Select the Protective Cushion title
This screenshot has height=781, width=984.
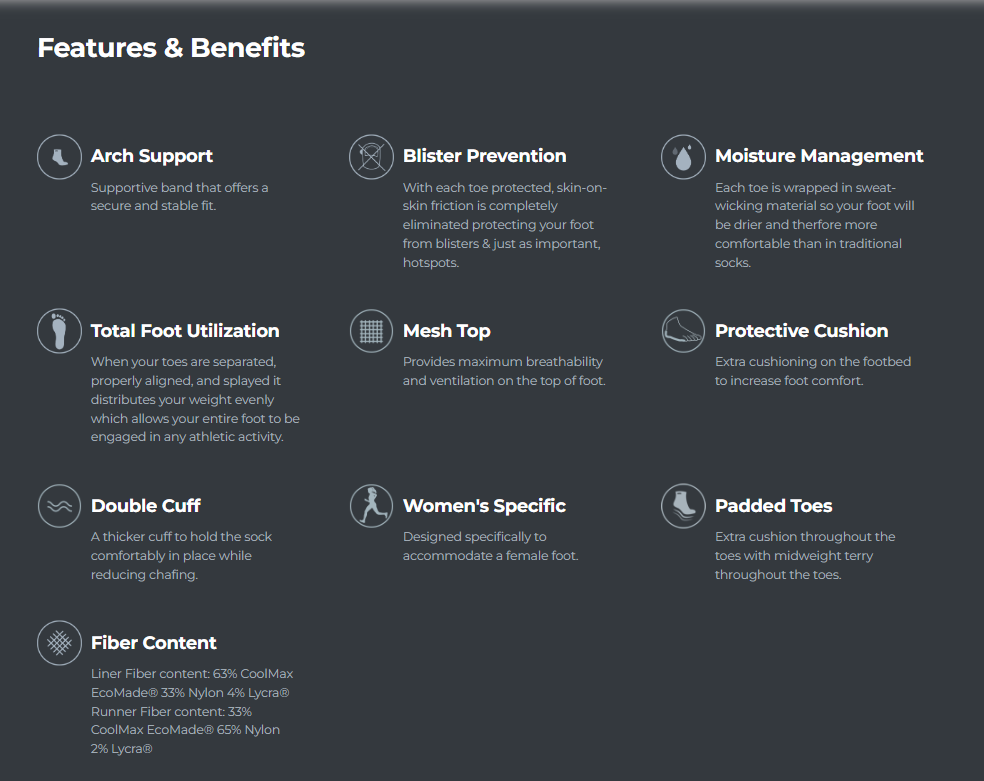pyautogui.click(x=801, y=331)
